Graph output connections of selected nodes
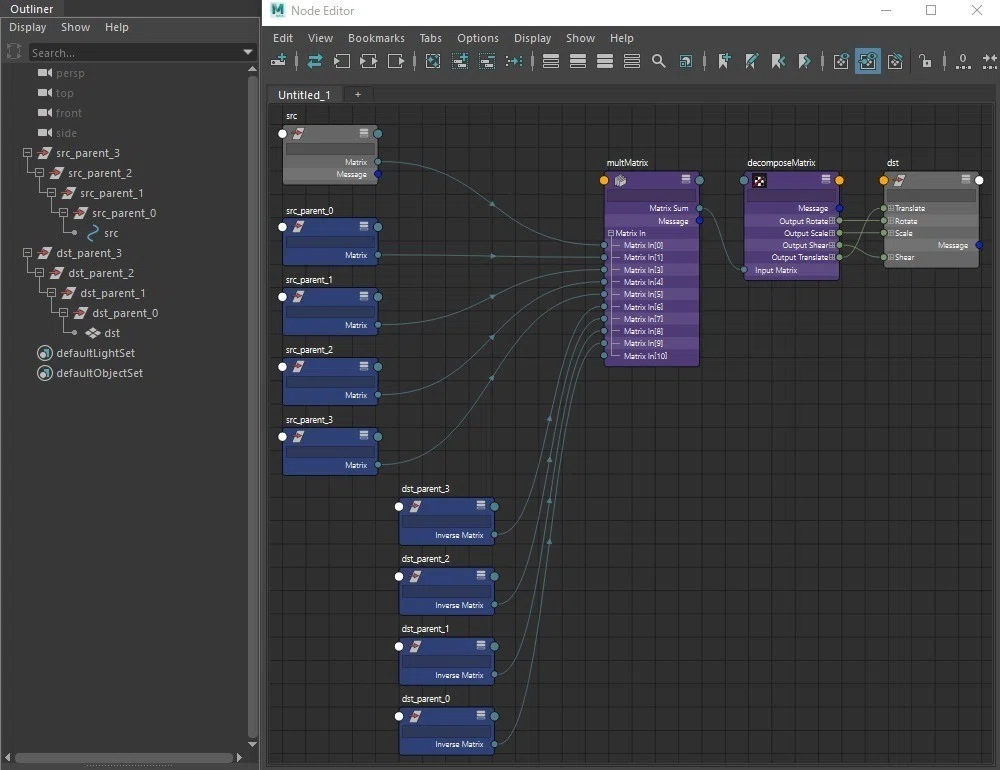 396,61
